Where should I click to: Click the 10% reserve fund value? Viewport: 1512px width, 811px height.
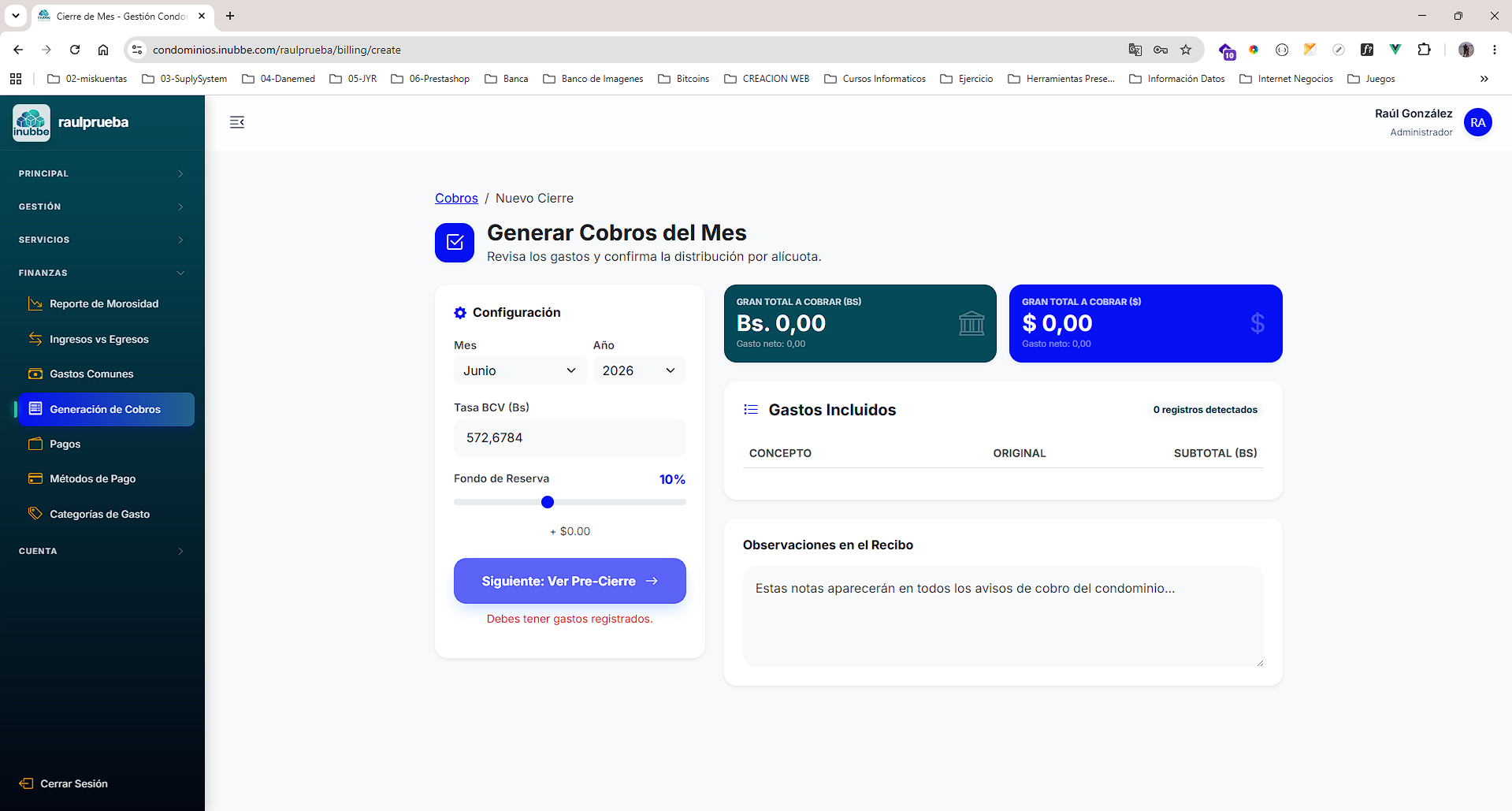pos(672,479)
